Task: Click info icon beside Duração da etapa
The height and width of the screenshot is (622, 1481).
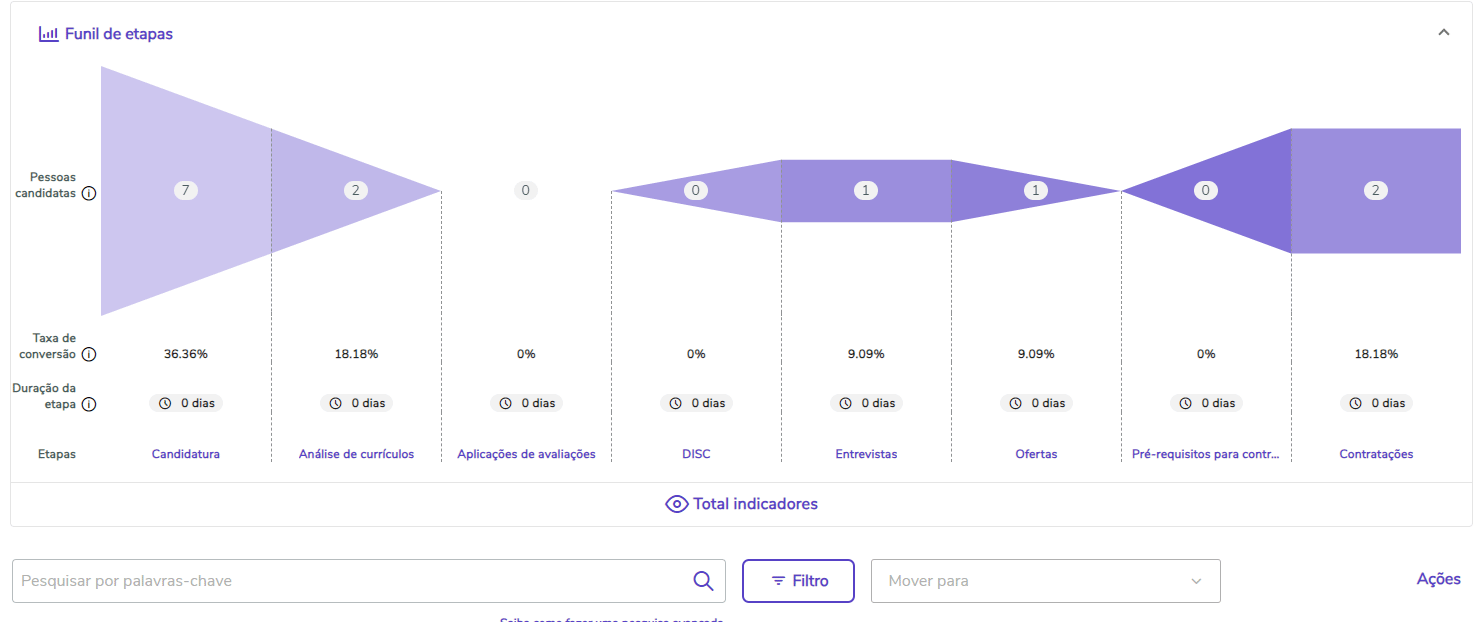Action: click(x=89, y=404)
